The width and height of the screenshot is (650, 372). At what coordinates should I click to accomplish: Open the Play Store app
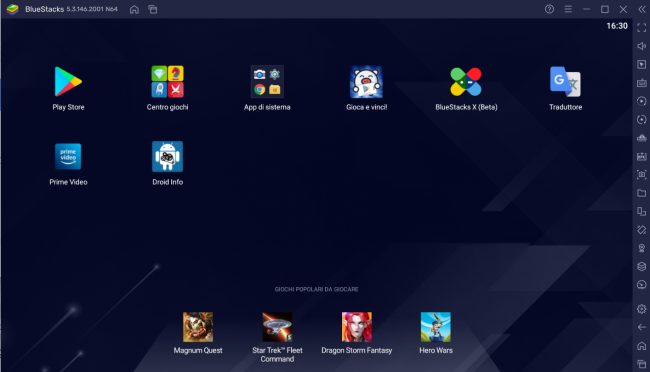[68, 82]
